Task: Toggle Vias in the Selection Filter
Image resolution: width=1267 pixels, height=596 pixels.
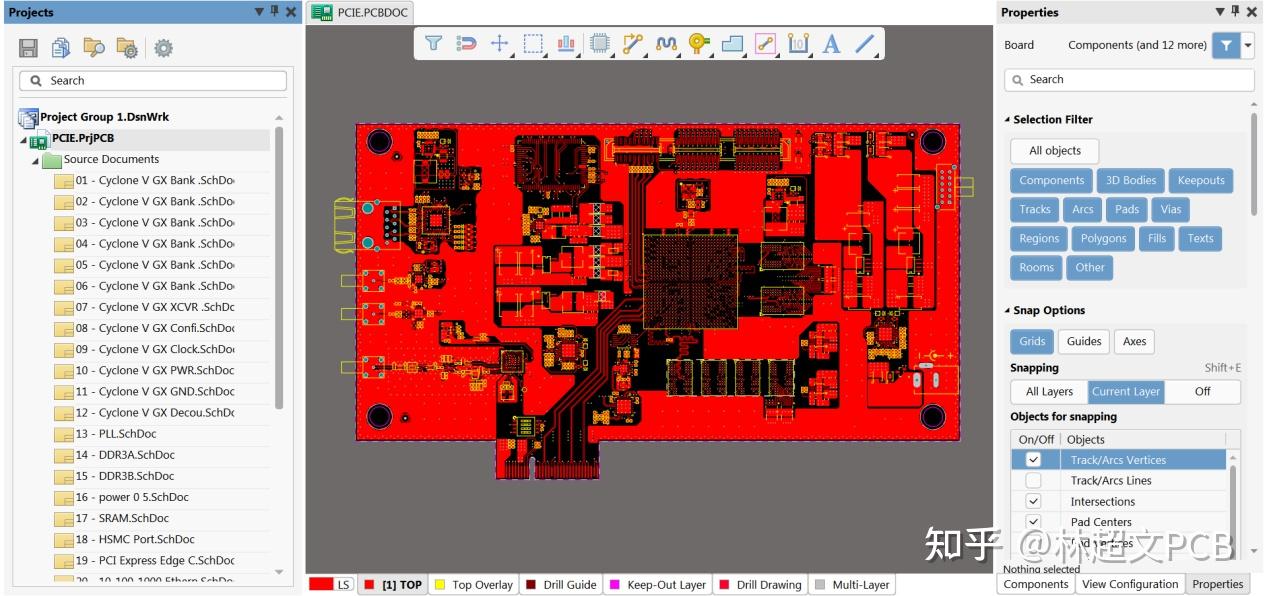Action: point(1170,209)
